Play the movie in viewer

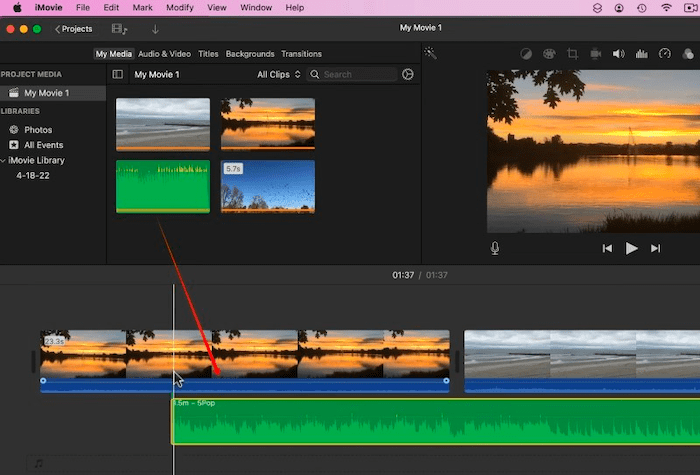[x=631, y=249]
